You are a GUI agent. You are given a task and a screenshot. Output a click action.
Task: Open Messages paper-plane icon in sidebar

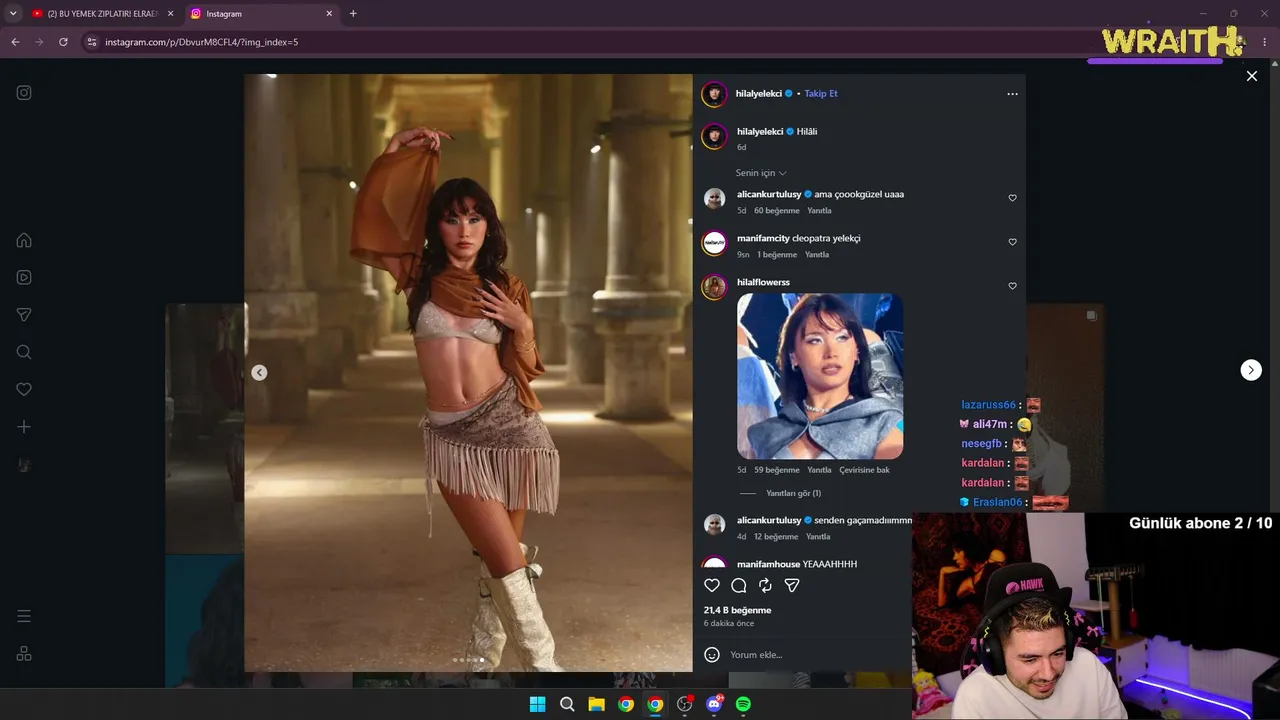[24, 315]
